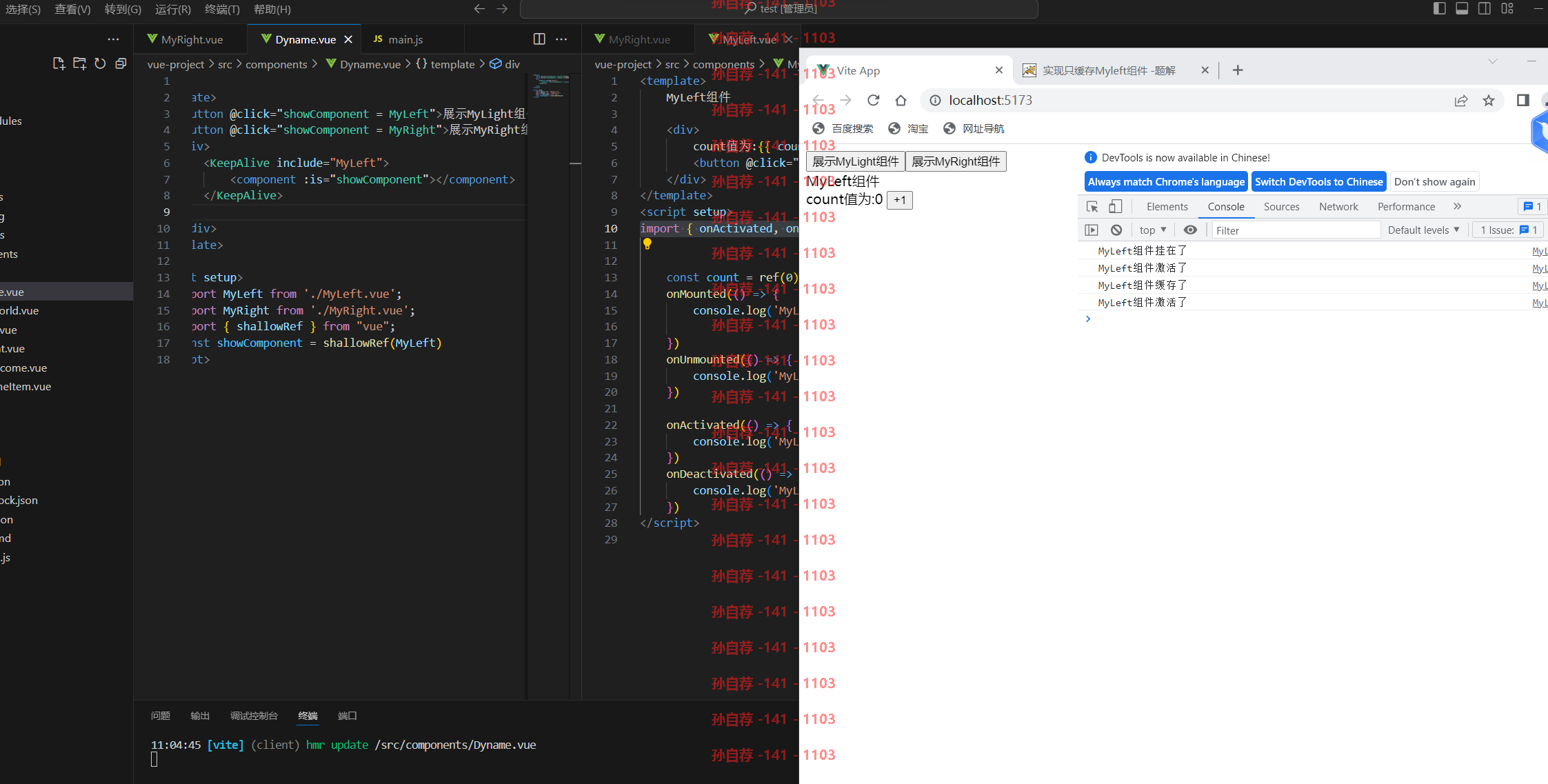Toggle DevTools device toolbar
The height and width of the screenshot is (784, 1548).
pyautogui.click(x=1115, y=206)
